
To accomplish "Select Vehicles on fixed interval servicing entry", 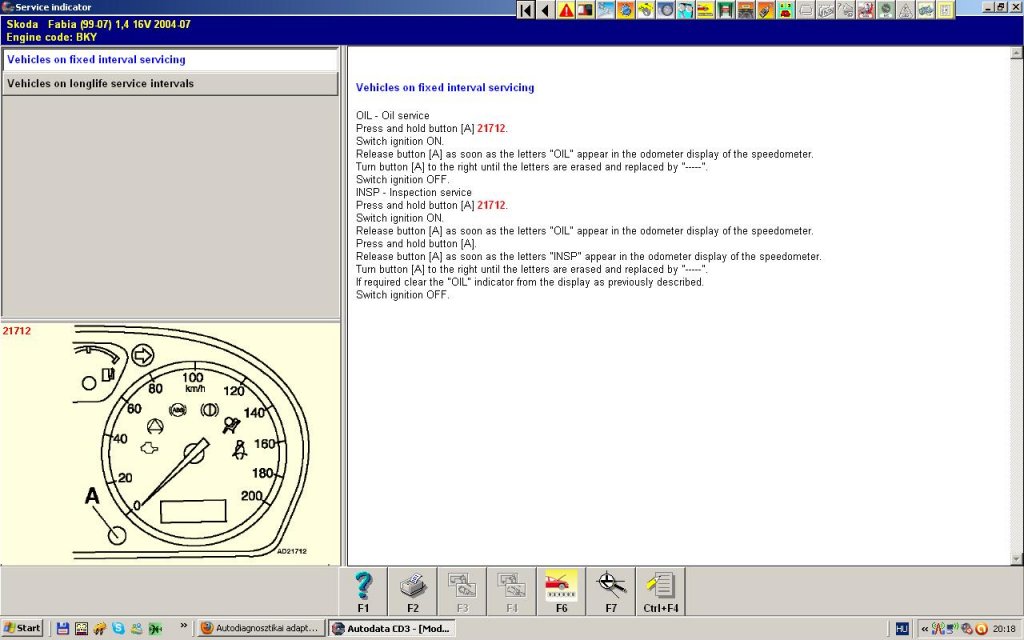I will point(170,59).
